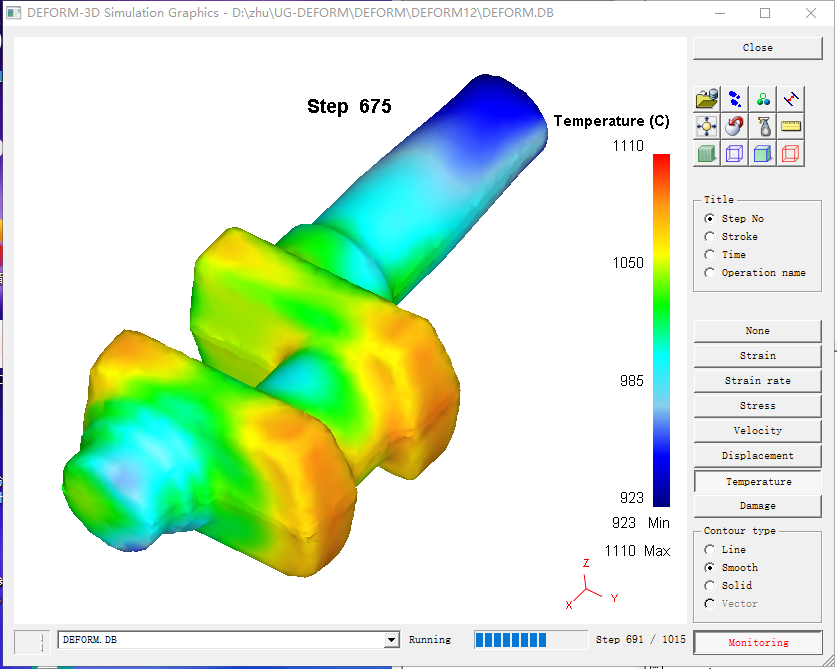Choose the Time title option
The image size is (837, 669).
[x=710, y=255]
